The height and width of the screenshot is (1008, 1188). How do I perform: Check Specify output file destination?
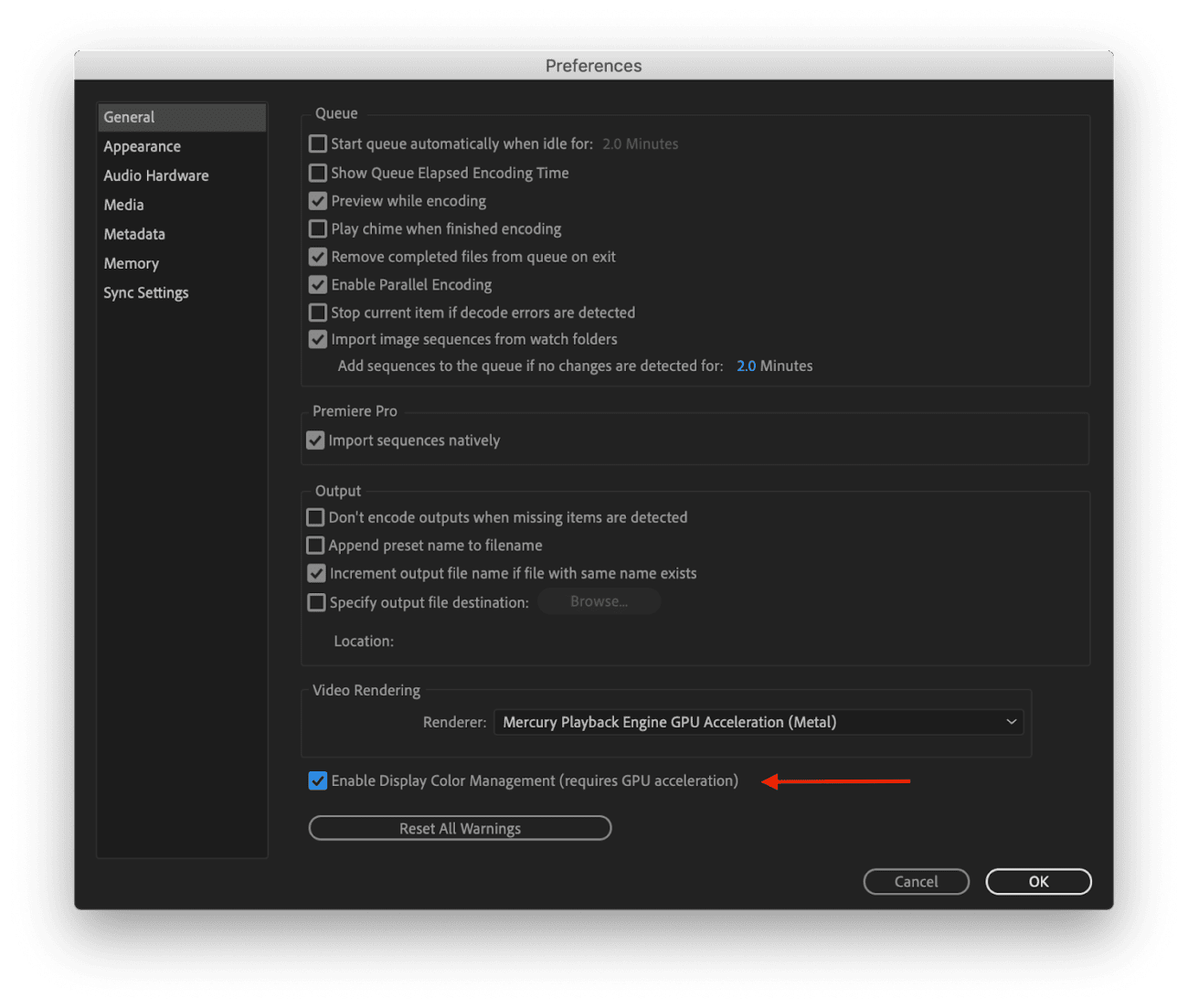[315, 602]
